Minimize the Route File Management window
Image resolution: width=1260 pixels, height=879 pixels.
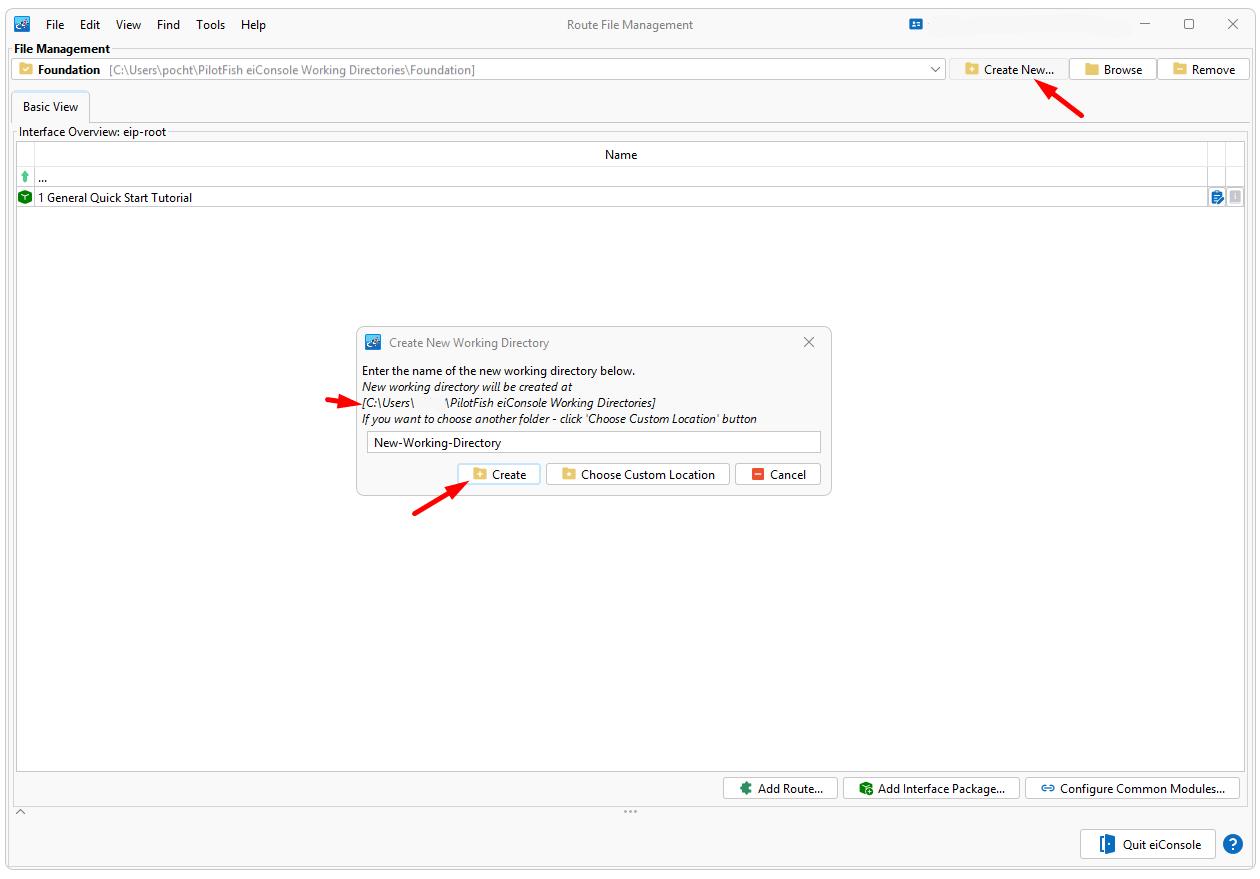coord(1145,24)
